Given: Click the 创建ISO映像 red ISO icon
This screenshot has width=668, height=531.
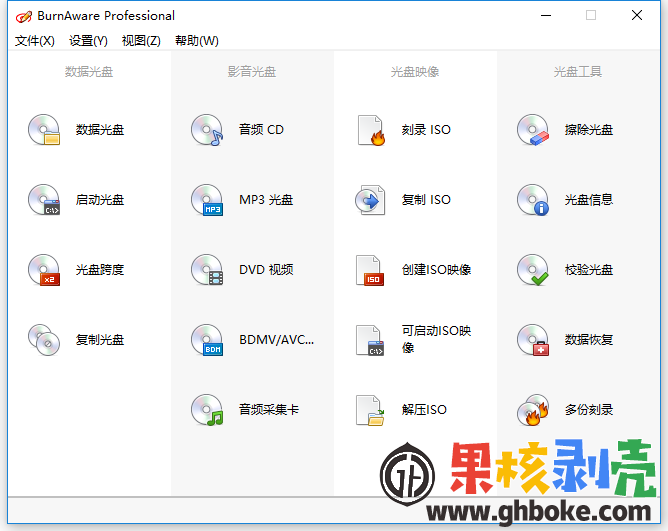Looking at the screenshot, I should [x=370, y=270].
